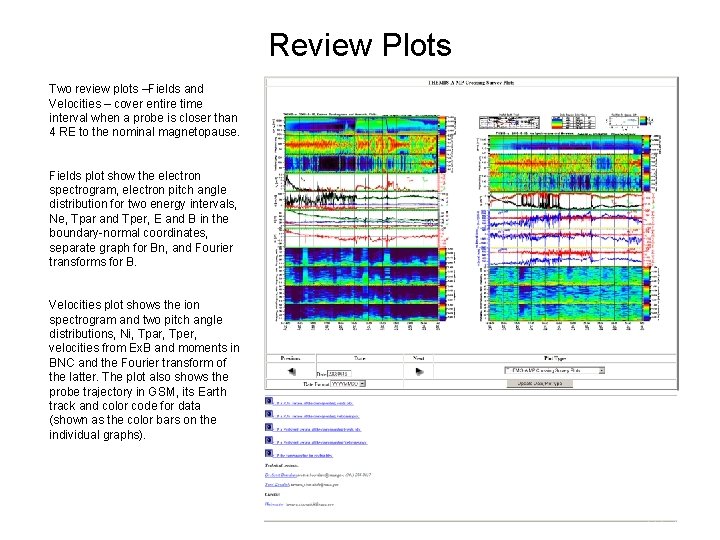Click the icon beside the topmost download link
This screenshot has height=540, width=720.
point(269,401)
